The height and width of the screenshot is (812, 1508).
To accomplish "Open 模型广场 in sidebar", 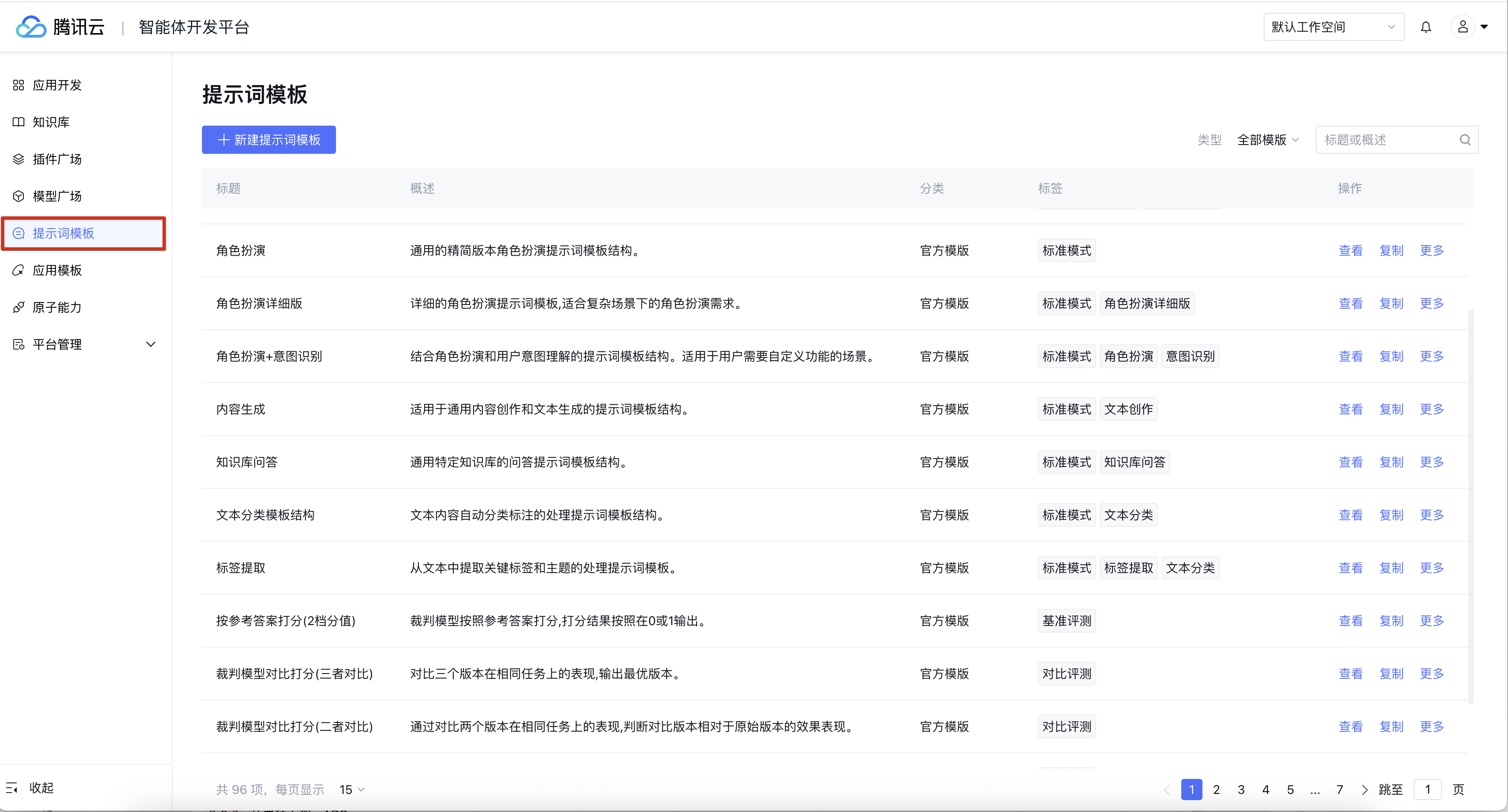I will [57, 196].
